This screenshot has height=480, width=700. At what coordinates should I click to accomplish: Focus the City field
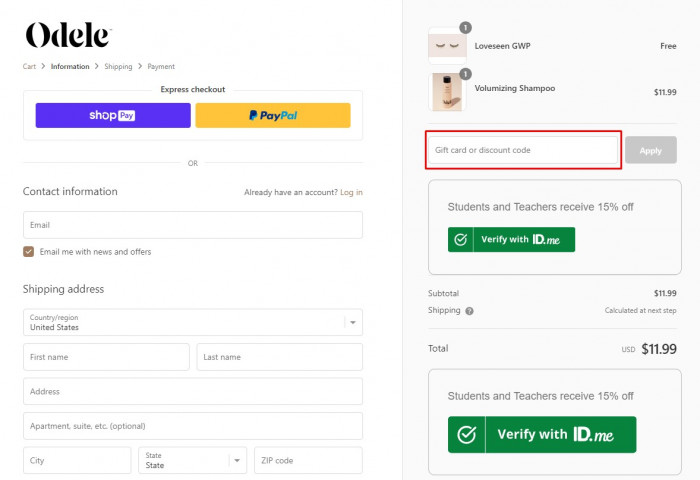click(77, 460)
